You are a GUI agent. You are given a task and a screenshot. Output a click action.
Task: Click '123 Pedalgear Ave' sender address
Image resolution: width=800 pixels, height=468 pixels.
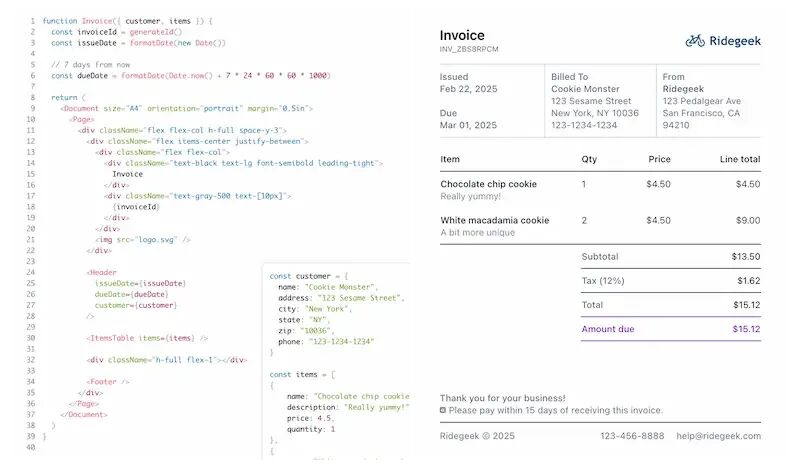point(702,101)
